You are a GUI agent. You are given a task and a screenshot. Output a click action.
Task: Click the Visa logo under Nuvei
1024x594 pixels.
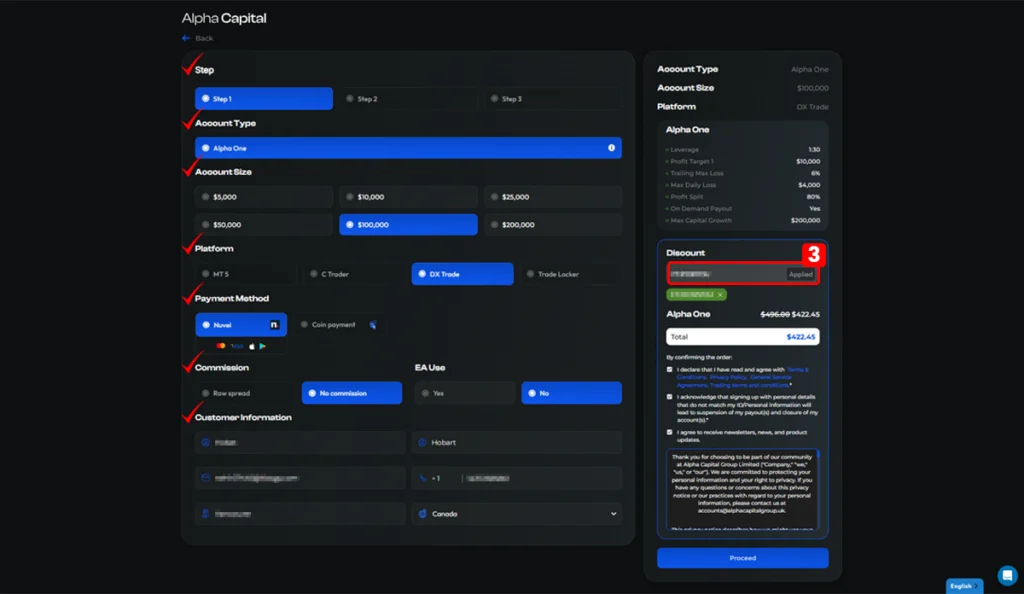tap(237, 346)
